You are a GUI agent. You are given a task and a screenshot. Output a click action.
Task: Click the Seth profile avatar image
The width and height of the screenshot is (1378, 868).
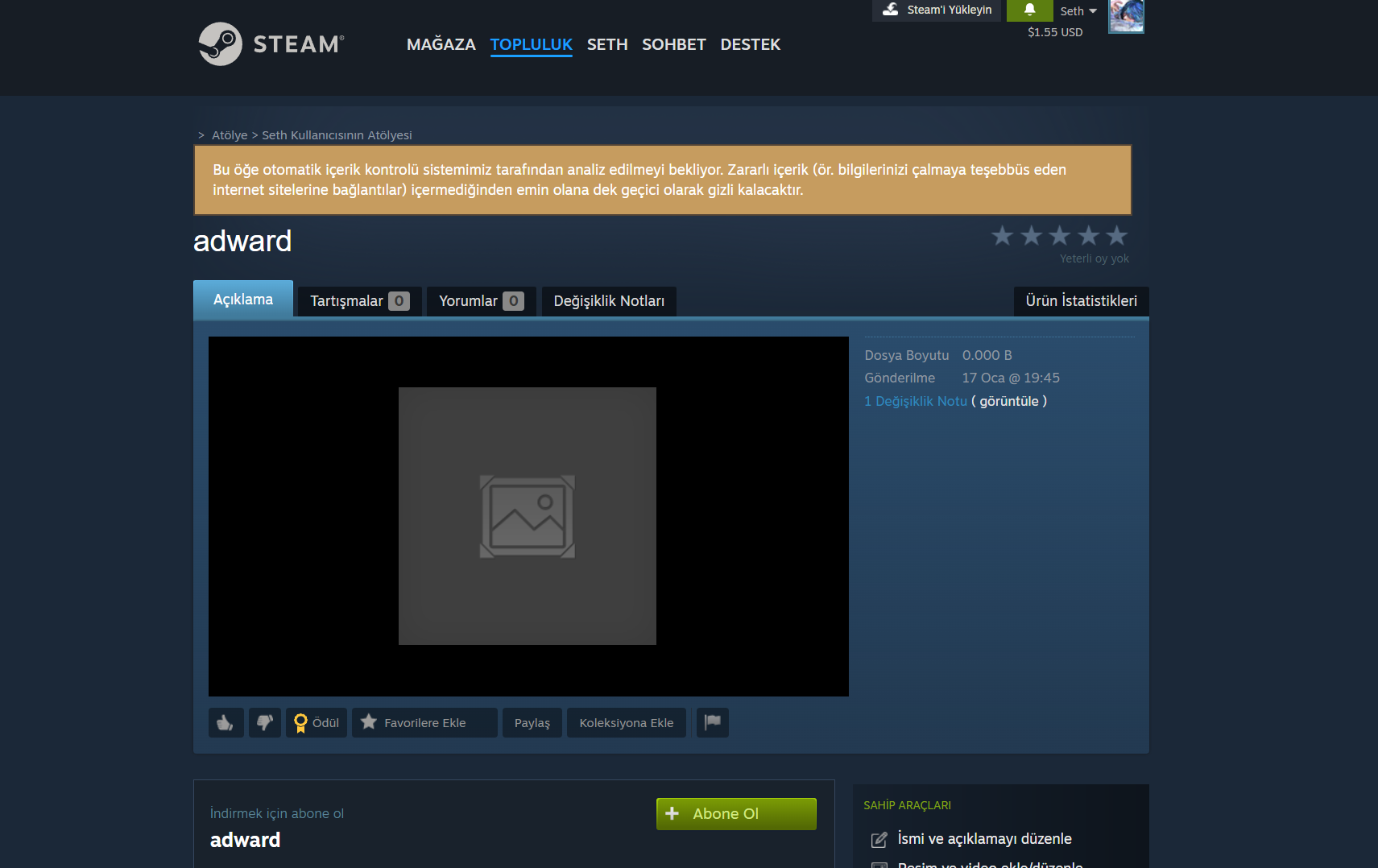(1126, 16)
